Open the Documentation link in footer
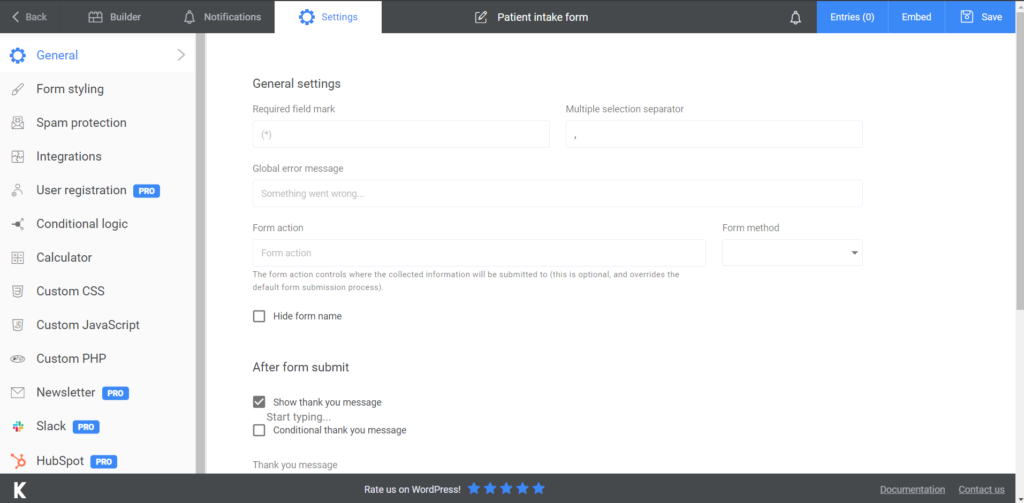Viewport: 1024px width, 503px height. point(912,489)
